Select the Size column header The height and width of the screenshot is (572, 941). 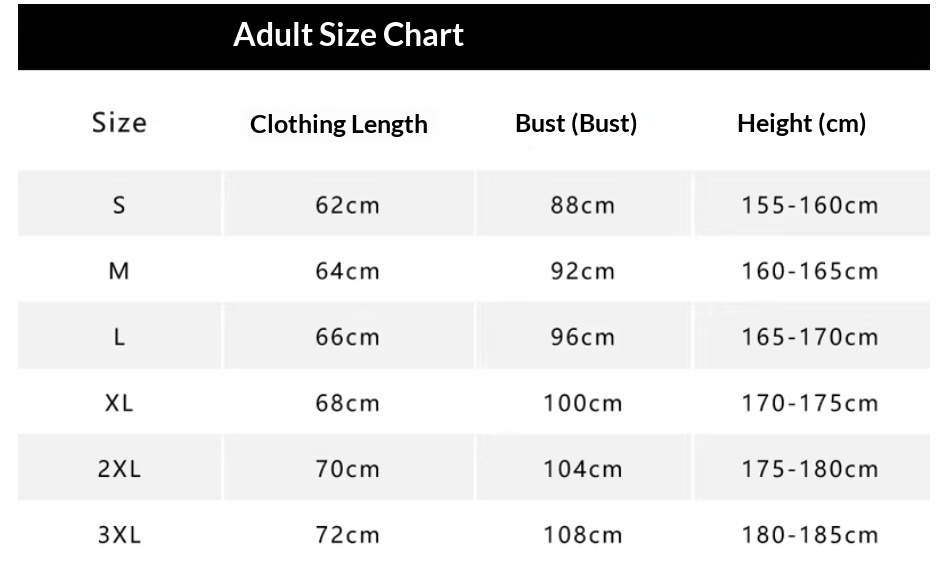119,123
